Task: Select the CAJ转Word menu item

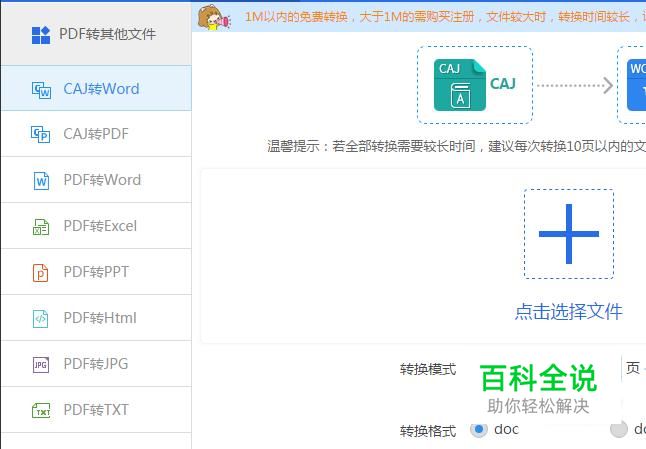Action: (x=96, y=88)
